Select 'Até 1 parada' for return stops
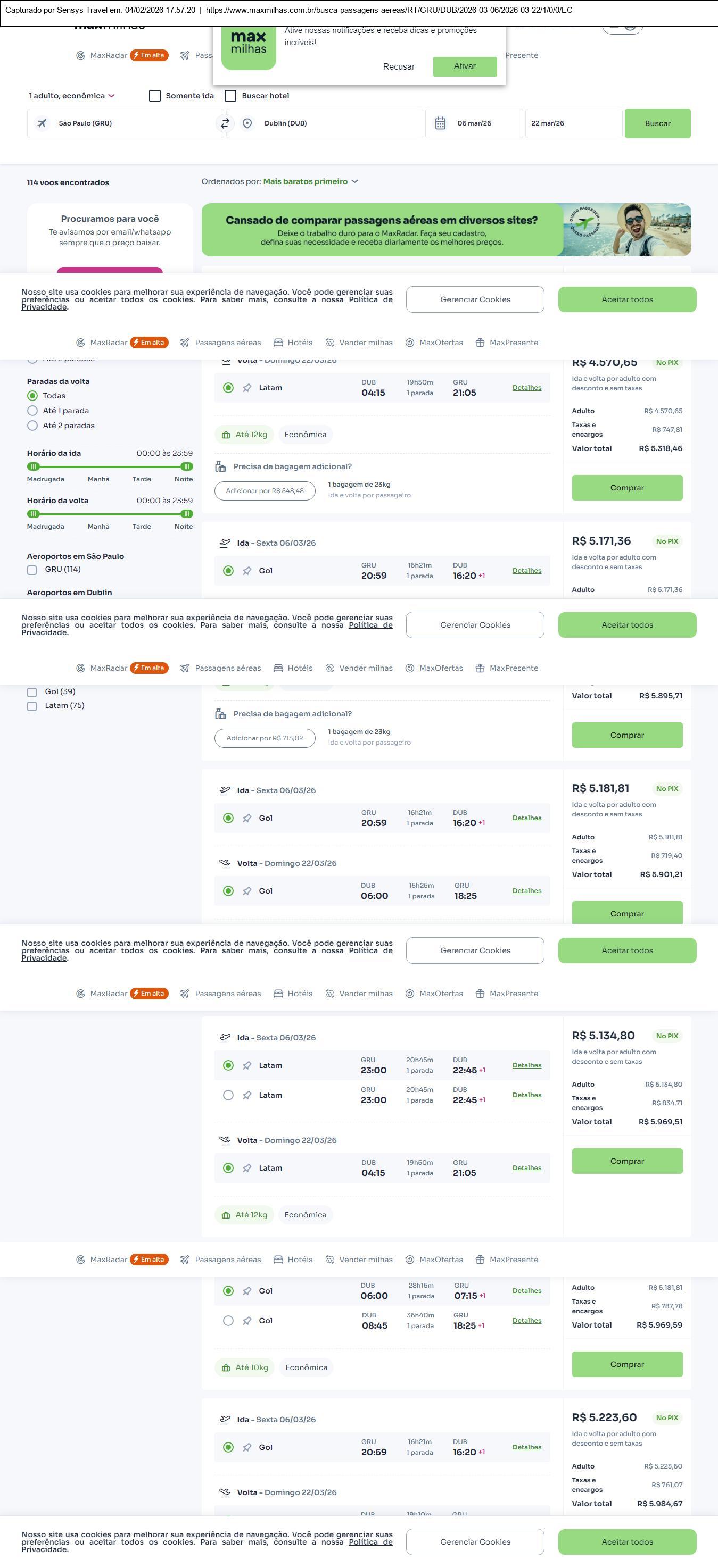 click(33, 411)
